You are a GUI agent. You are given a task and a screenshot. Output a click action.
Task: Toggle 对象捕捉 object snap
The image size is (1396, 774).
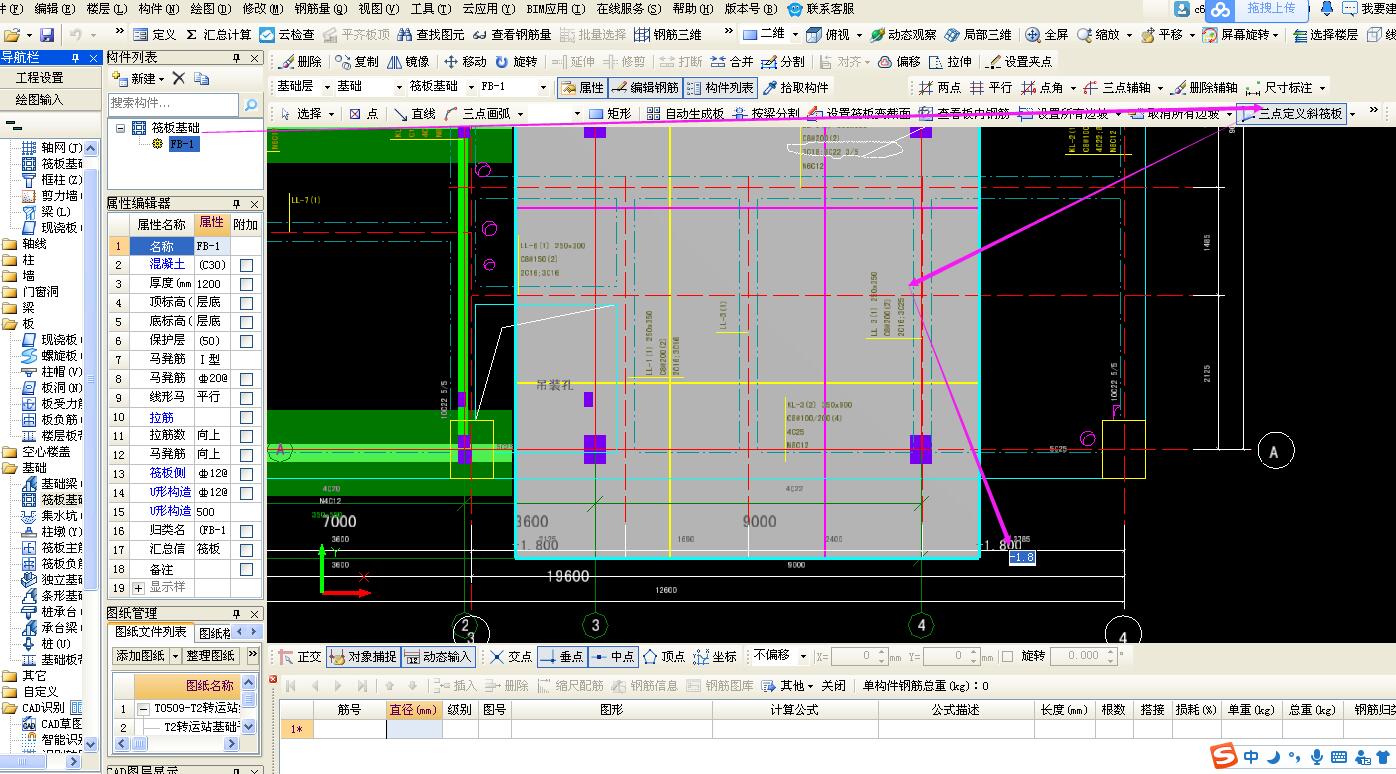[363, 657]
